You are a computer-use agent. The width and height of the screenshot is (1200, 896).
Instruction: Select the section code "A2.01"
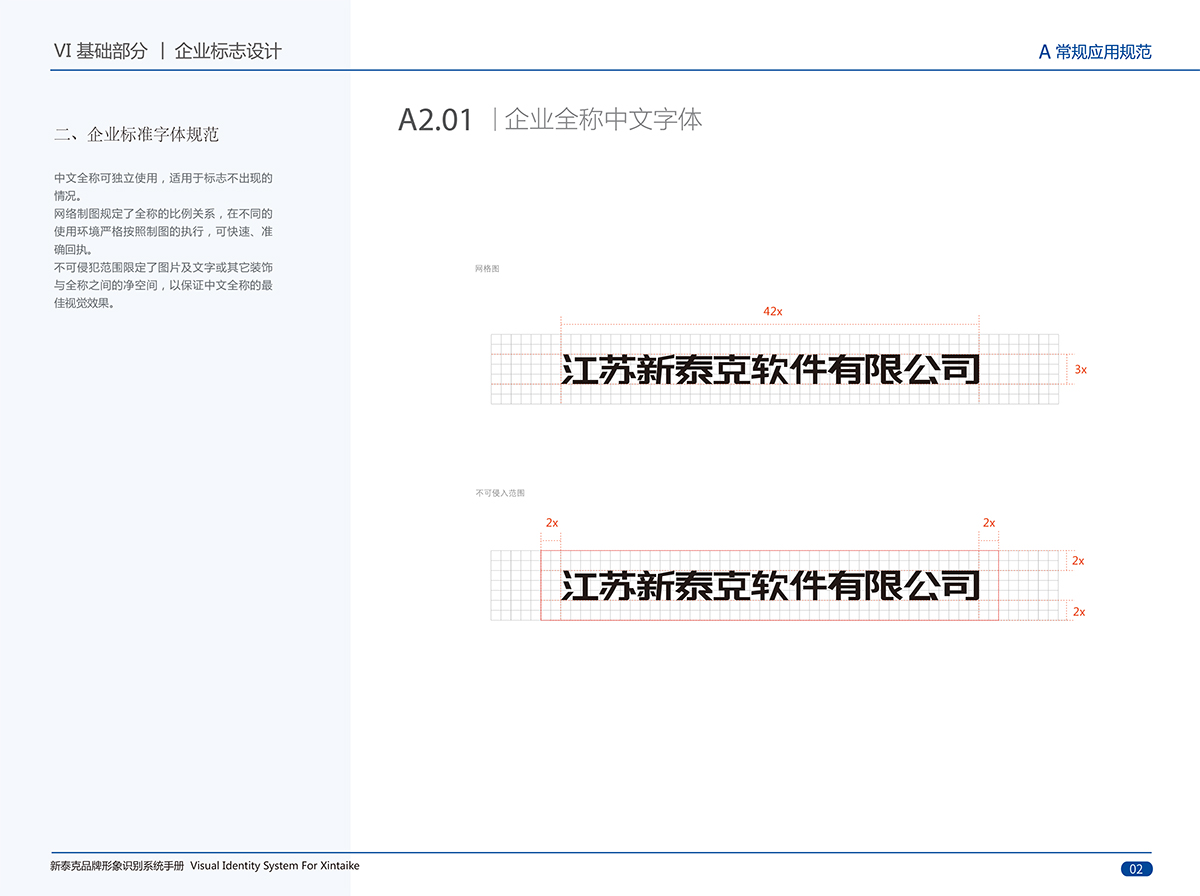coord(435,120)
